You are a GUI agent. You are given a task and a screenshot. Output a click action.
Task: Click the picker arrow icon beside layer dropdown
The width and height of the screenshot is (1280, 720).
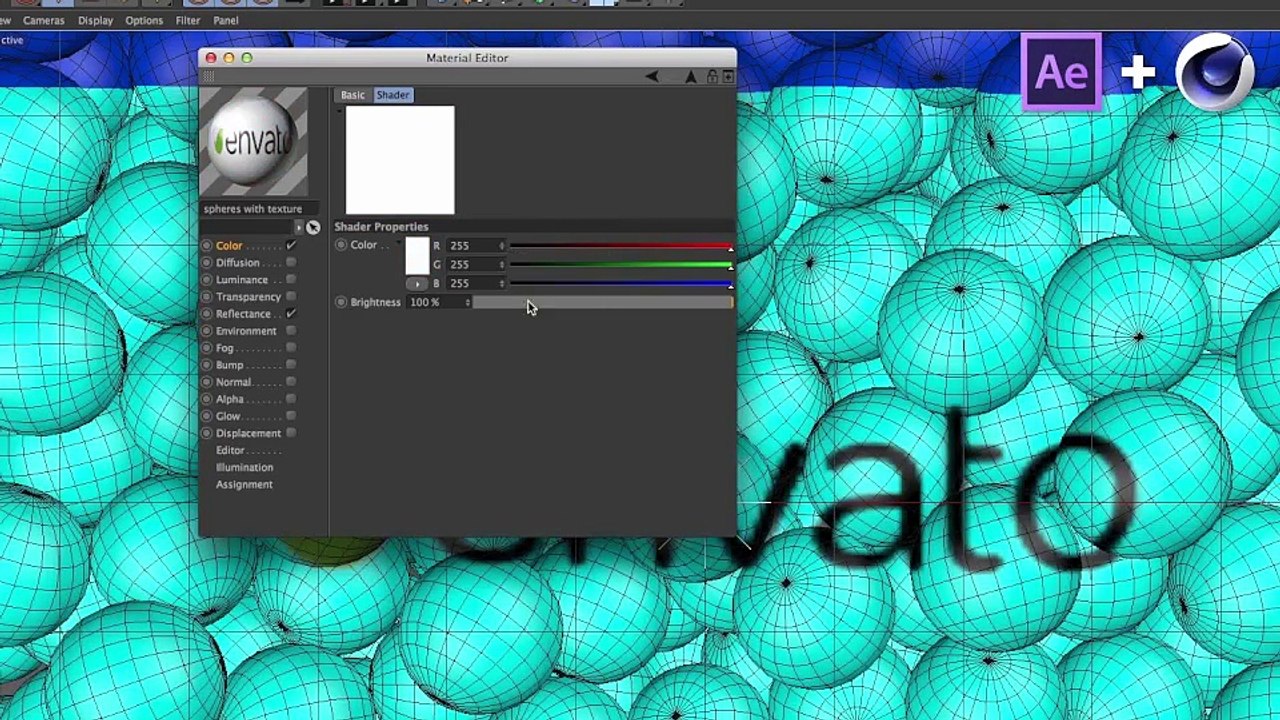(x=313, y=228)
